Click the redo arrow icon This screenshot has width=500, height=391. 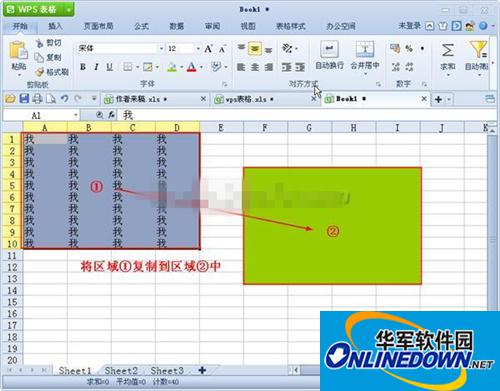coord(78,98)
